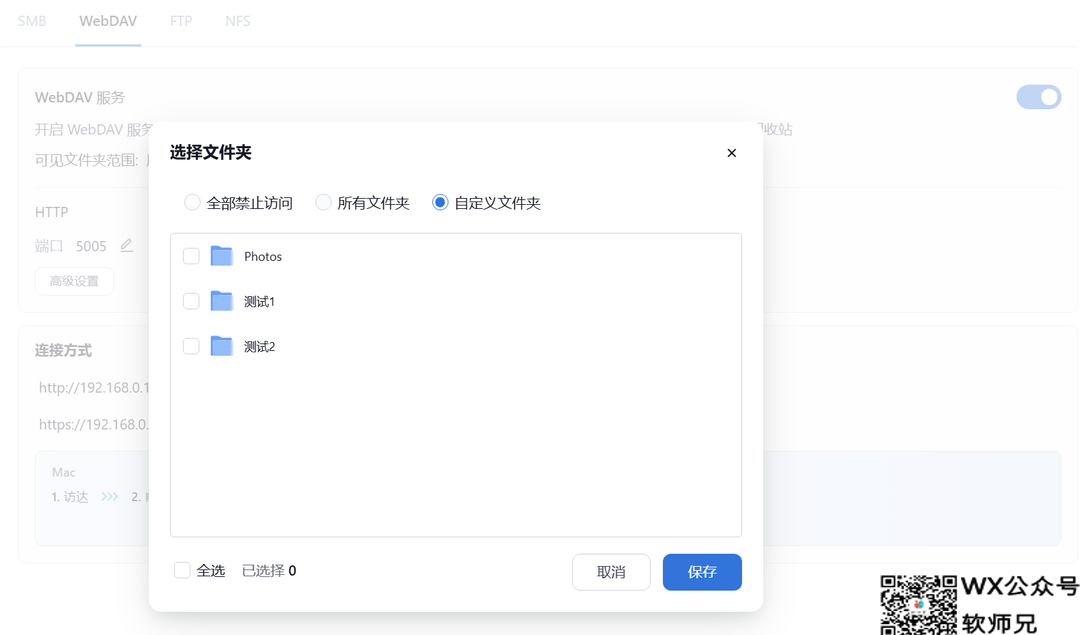Click the http://192.168.0 connection address

pyautogui.click(x=94, y=388)
